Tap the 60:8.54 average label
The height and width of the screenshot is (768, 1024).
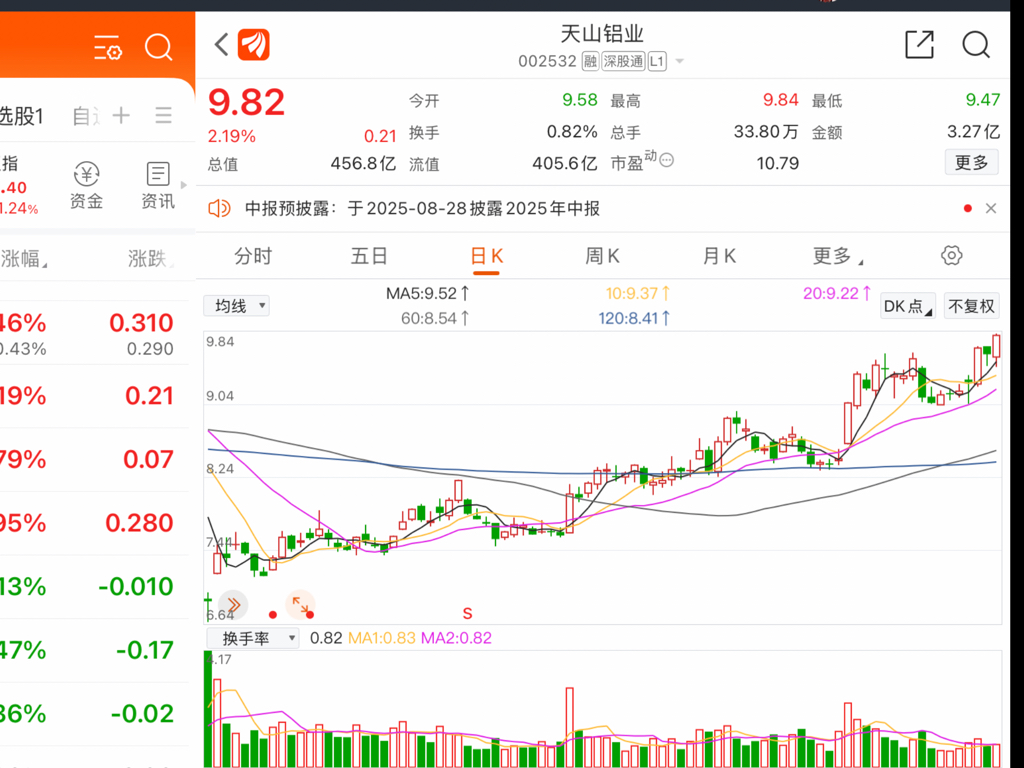(x=435, y=318)
